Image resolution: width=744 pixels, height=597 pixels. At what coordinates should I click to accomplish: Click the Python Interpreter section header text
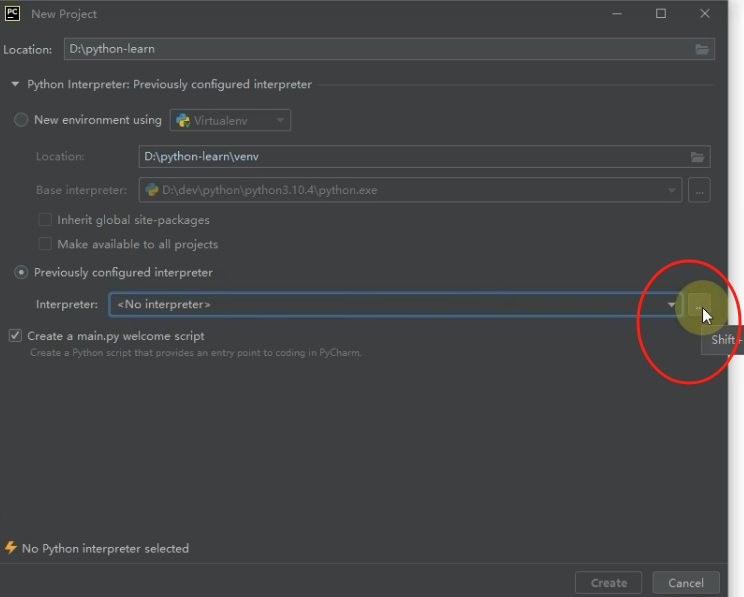point(169,84)
